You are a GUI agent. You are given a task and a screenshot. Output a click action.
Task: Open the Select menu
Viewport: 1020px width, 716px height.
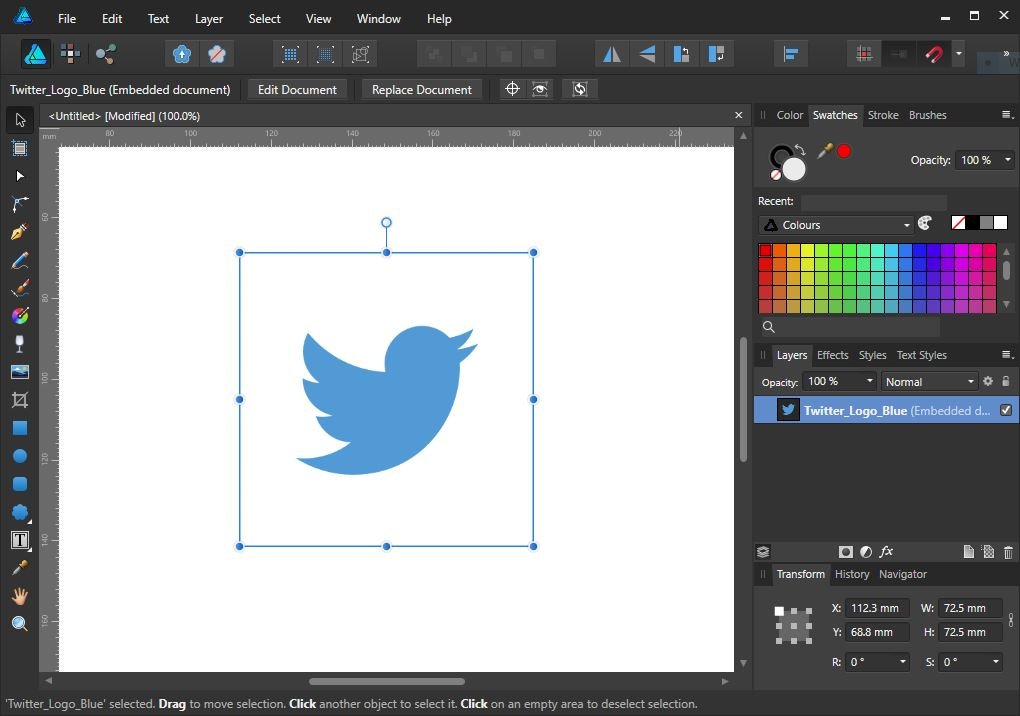pos(264,19)
